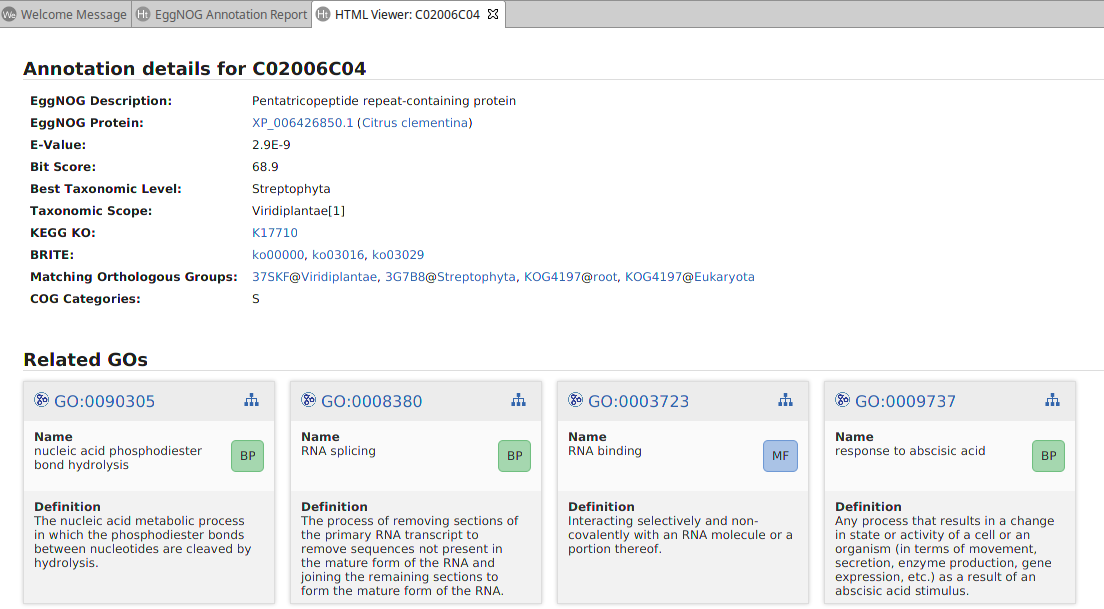Open orthologous group 37SKF link
1104x609 pixels.
click(270, 277)
